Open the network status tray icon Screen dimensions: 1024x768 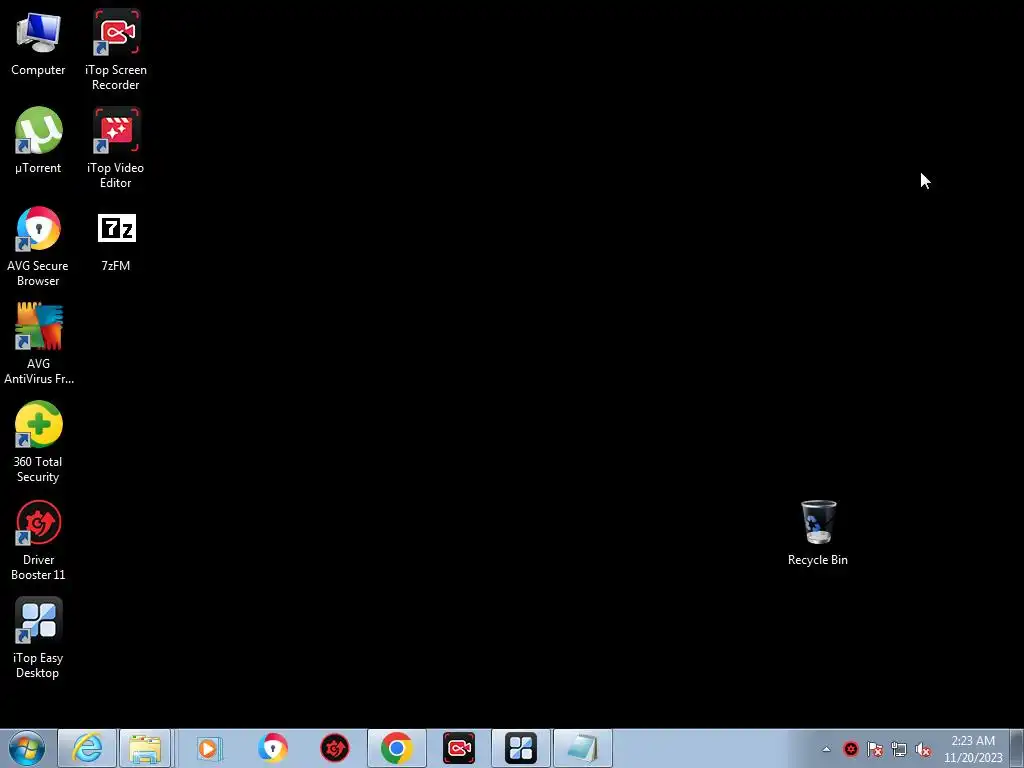coord(899,749)
